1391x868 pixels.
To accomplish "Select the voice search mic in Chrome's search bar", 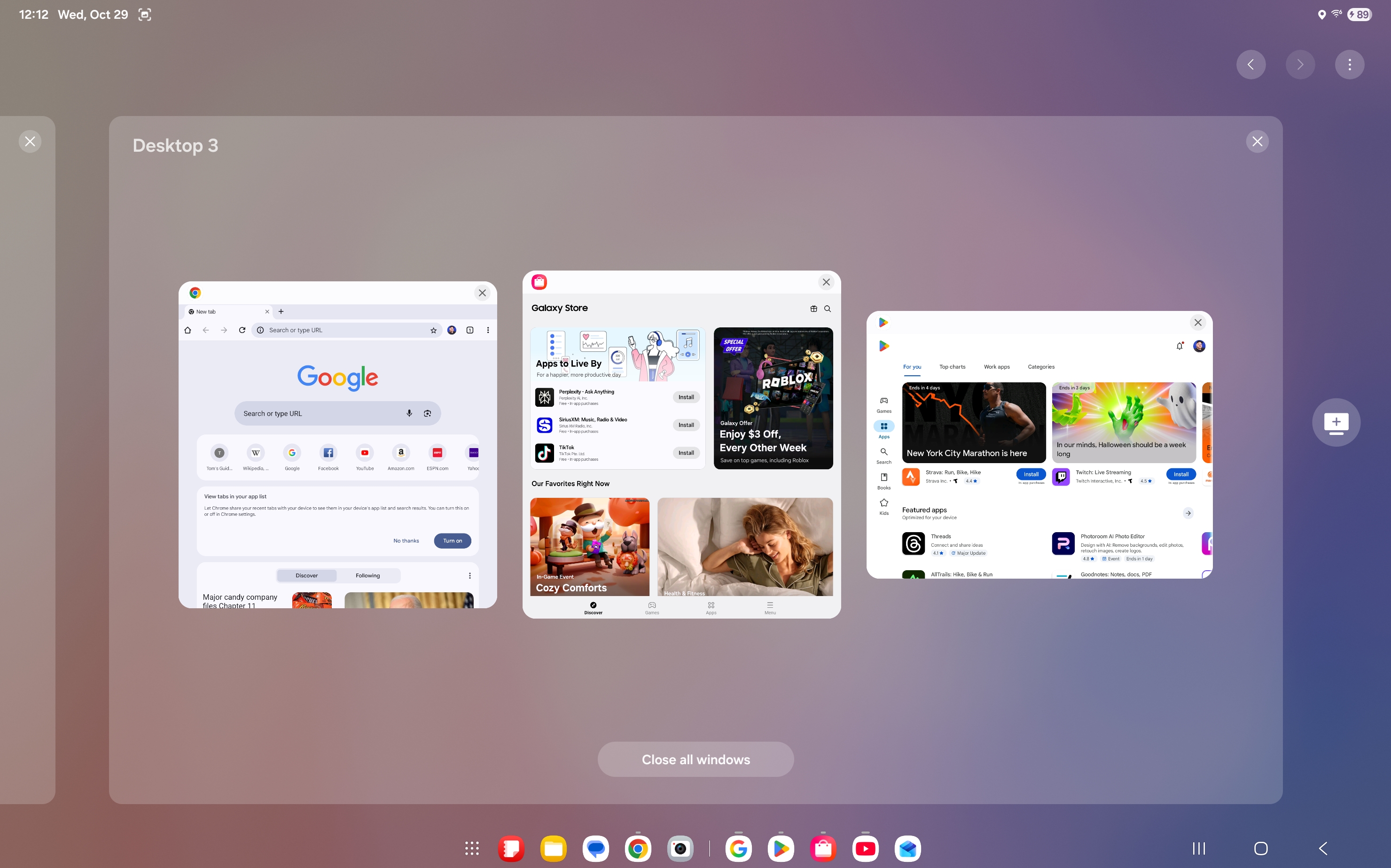I will click(x=409, y=413).
